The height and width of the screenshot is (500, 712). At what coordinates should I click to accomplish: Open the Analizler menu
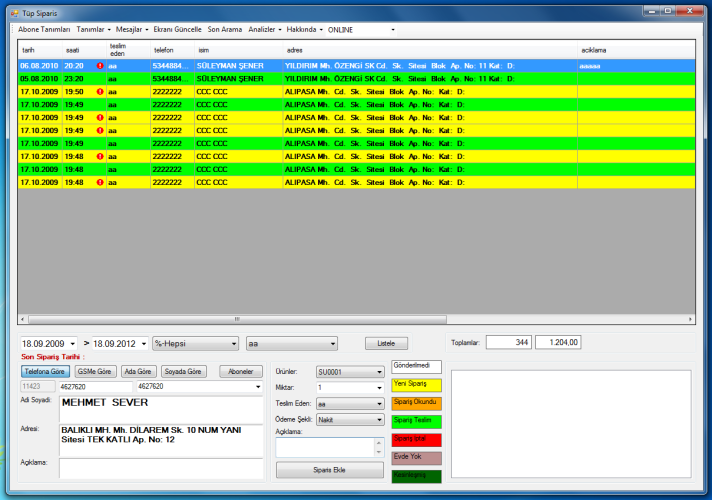coord(265,30)
